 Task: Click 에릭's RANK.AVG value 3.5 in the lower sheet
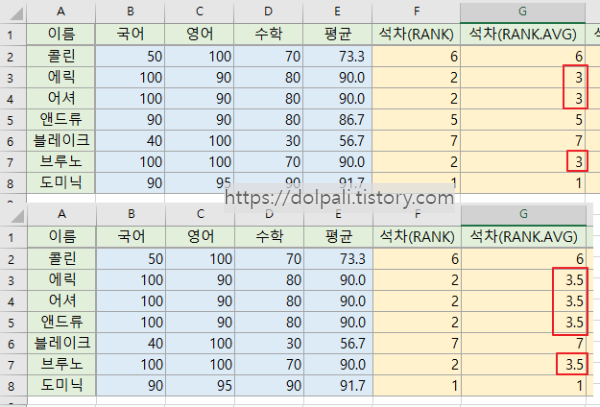524,280
